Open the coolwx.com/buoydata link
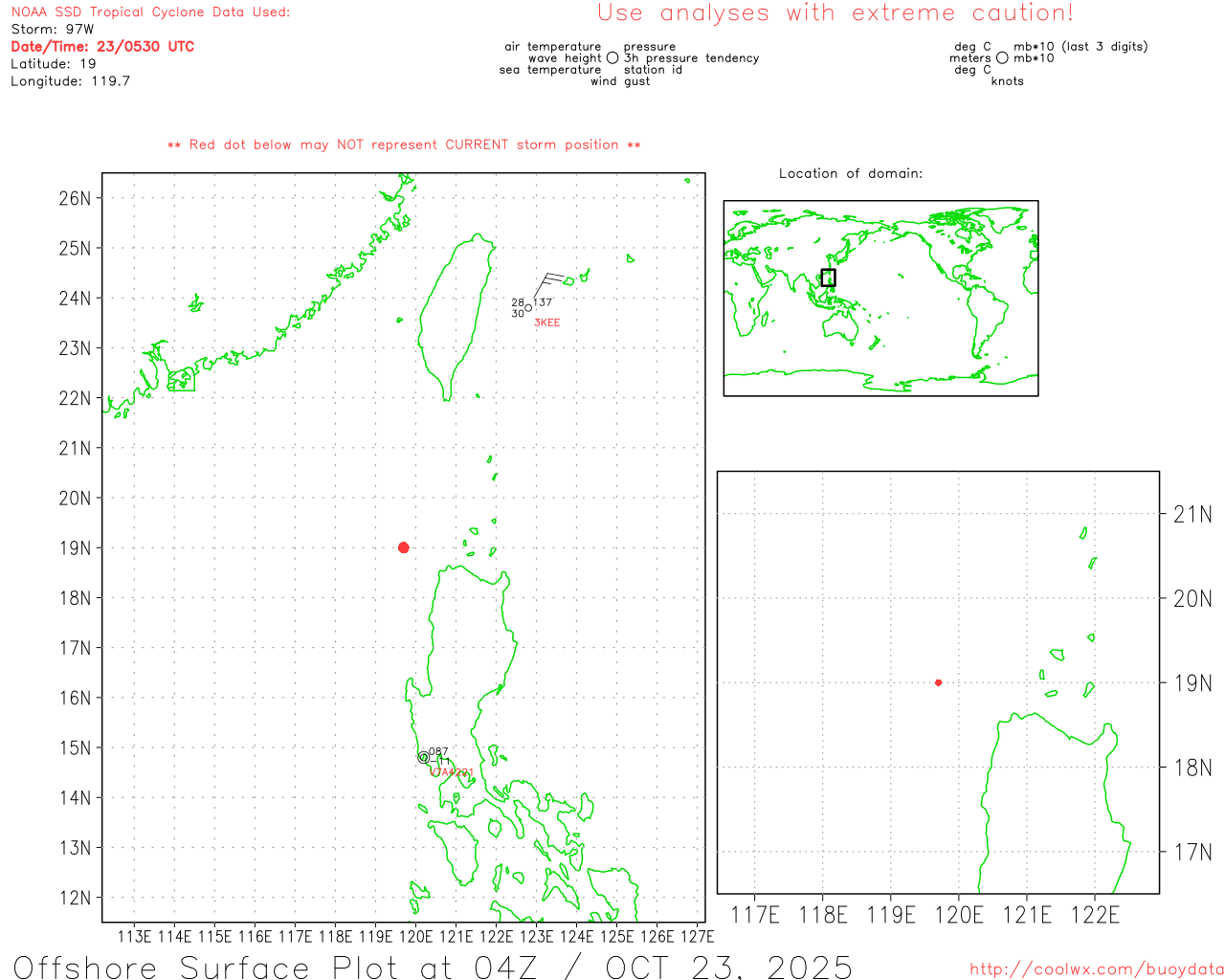The height and width of the screenshot is (980, 1225). click(1096, 969)
